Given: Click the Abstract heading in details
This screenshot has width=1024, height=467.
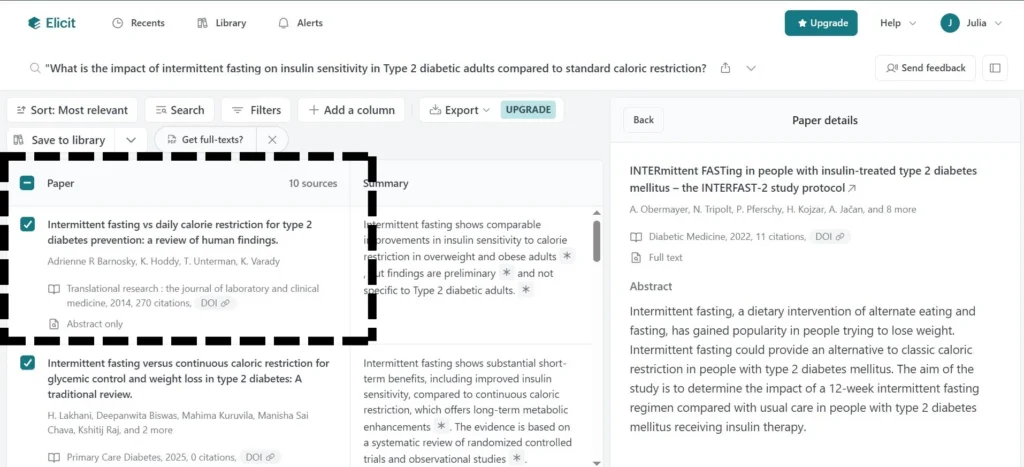Looking at the screenshot, I should [650, 286].
